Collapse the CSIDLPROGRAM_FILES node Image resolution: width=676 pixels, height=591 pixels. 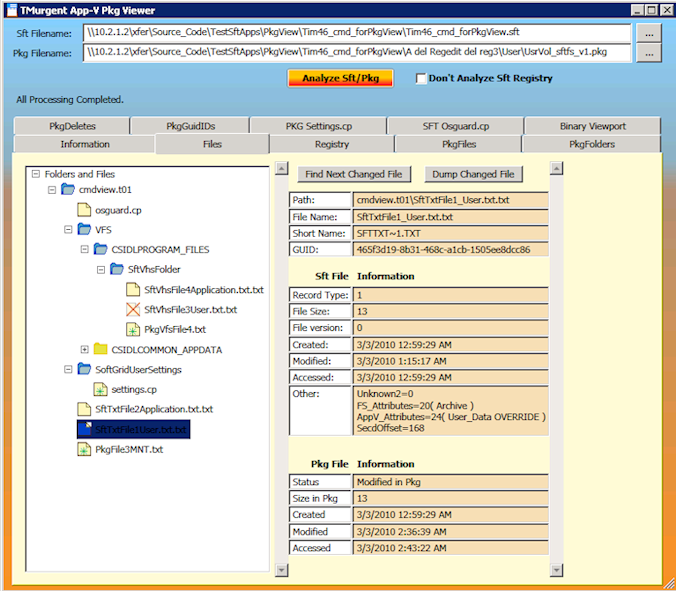click(84, 249)
